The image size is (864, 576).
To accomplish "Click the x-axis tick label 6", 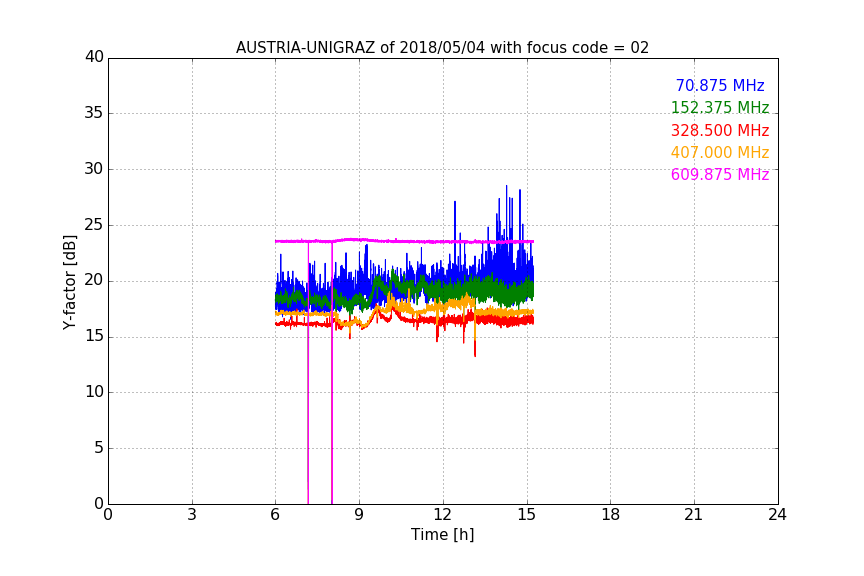I will pyautogui.click(x=275, y=515).
